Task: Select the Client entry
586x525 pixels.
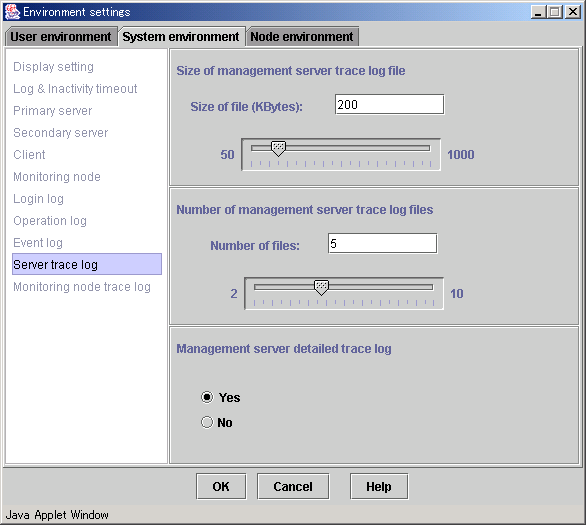Action: tap(29, 155)
